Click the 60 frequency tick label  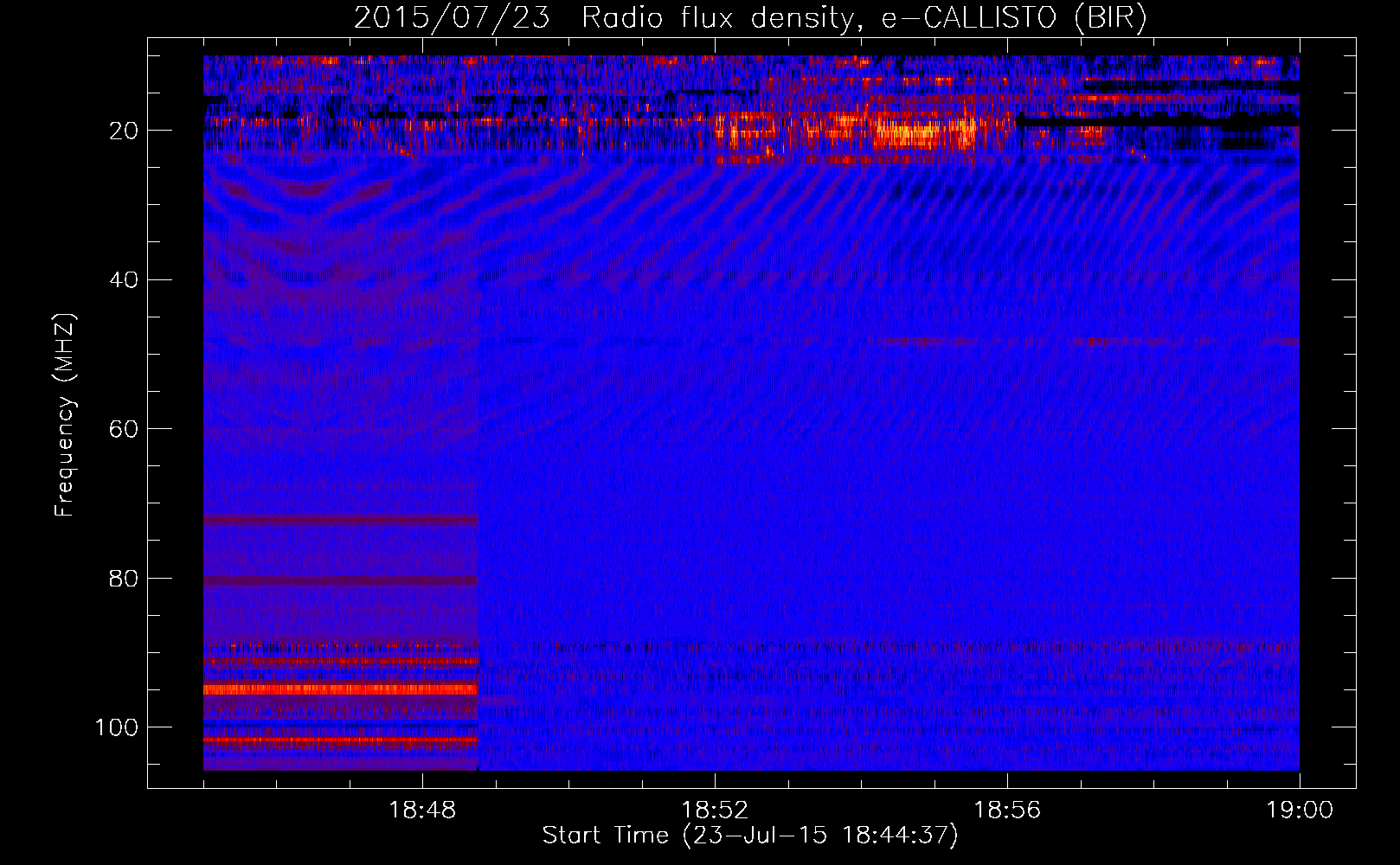click(124, 429)
